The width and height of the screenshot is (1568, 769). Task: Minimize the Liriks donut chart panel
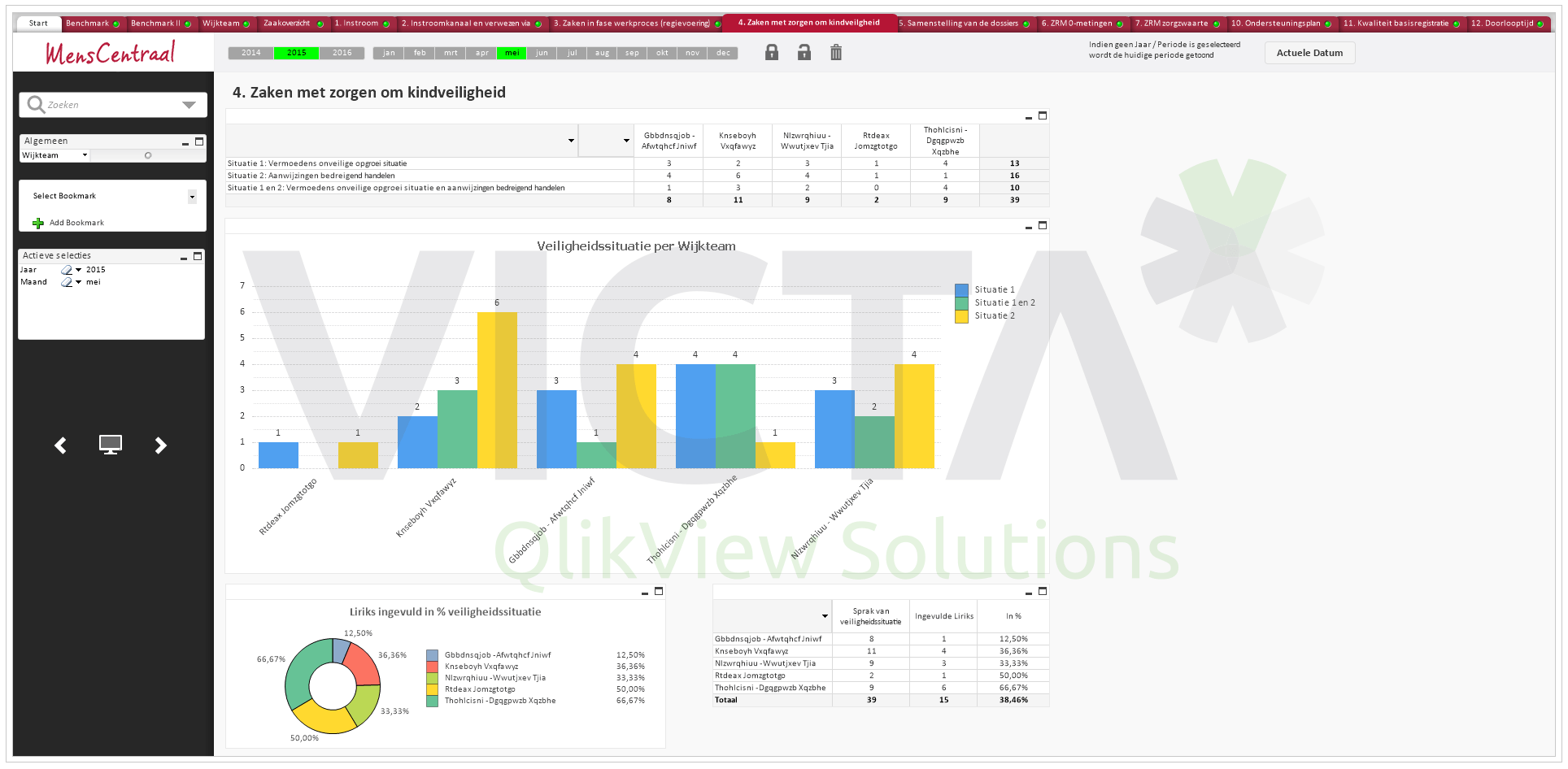pyautogui.click(x=645, y=593)
